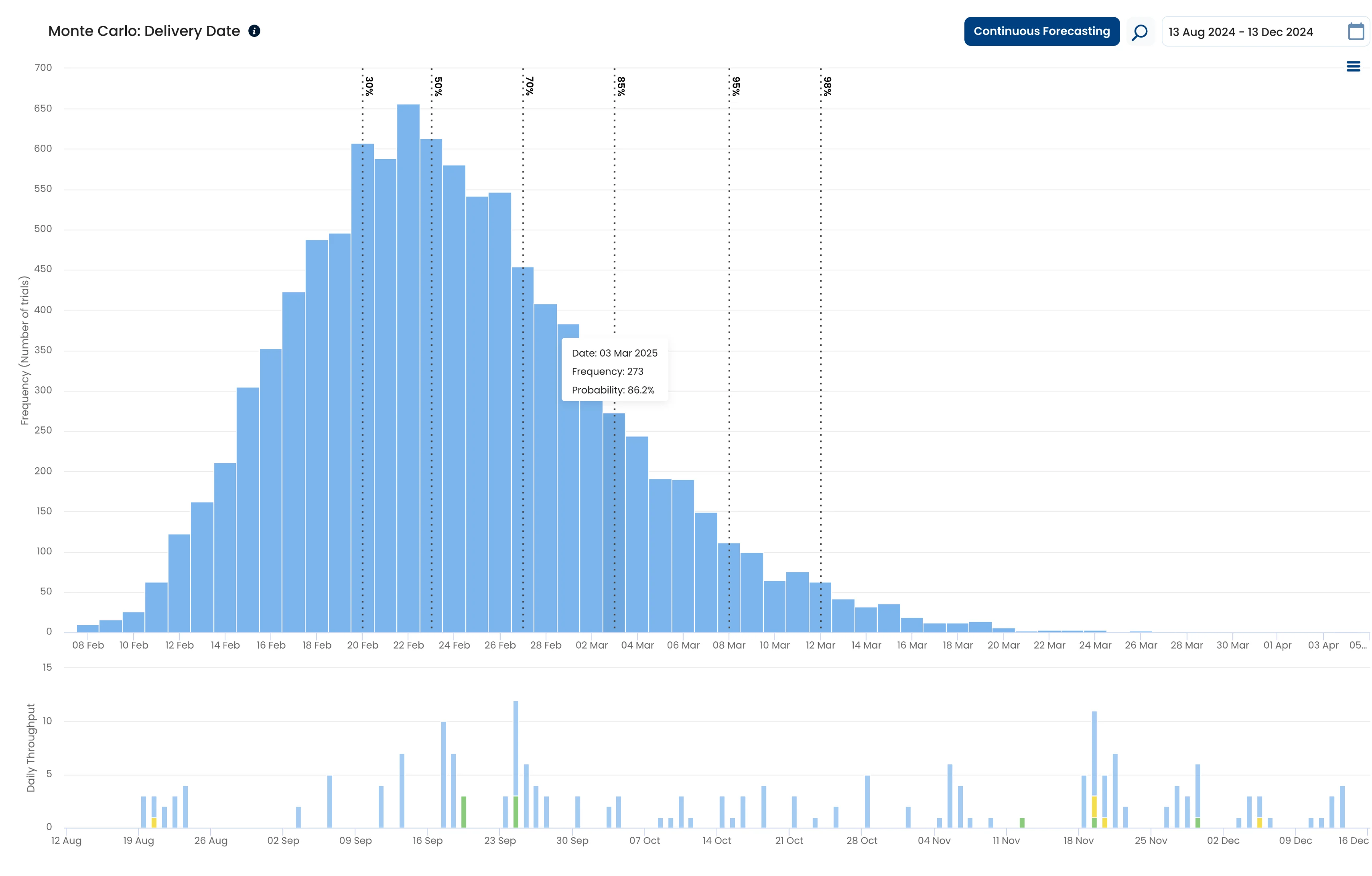Image resolution: width=1372 pixels, height=876 pixels.
Task: Select the tallest histogram bar near 22 Feb
Action: pos(408,368)
